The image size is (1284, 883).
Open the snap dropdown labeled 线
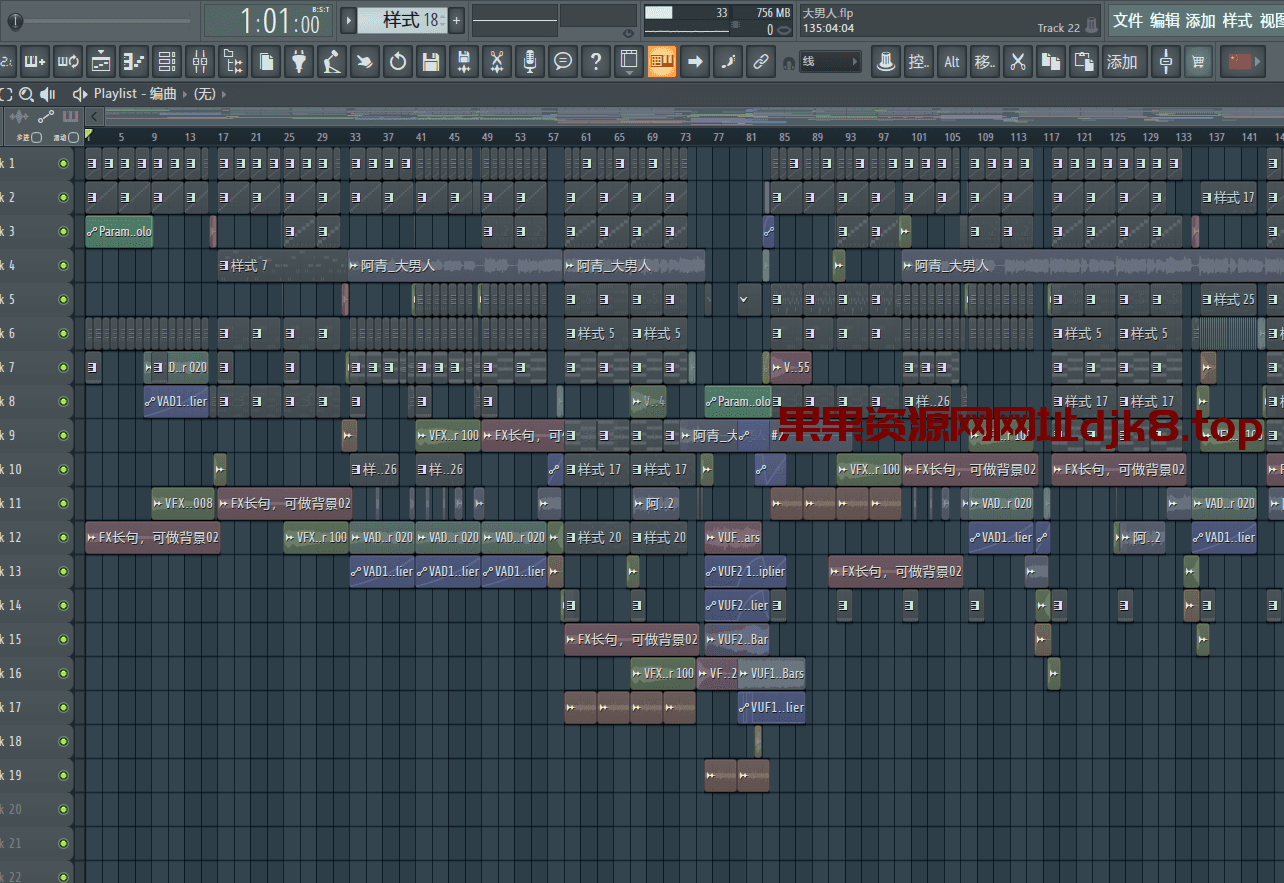tap(830, 62)
